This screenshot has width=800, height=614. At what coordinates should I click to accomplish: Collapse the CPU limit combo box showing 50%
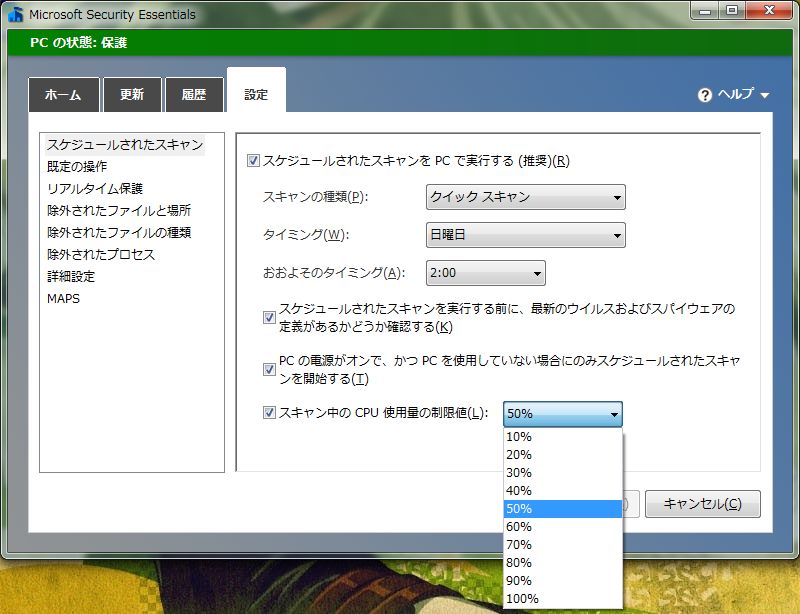pos(563,414)
